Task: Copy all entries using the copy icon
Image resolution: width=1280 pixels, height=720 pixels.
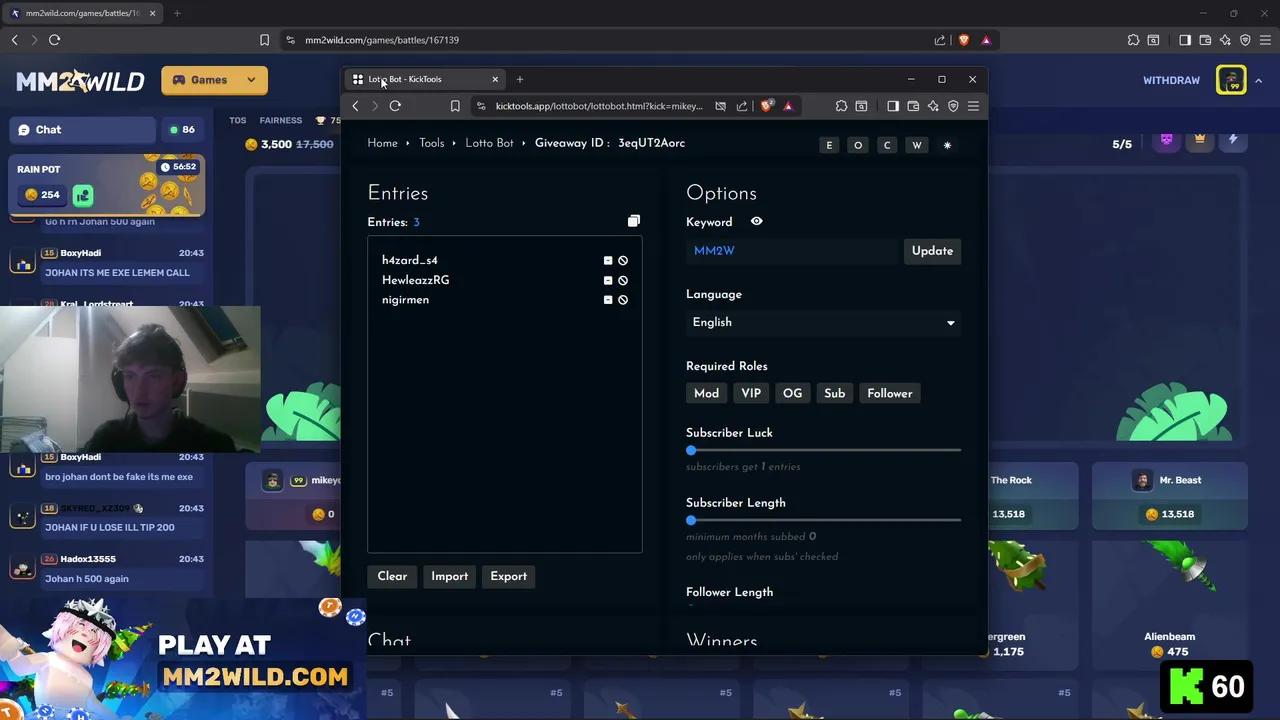Action: 633,221
